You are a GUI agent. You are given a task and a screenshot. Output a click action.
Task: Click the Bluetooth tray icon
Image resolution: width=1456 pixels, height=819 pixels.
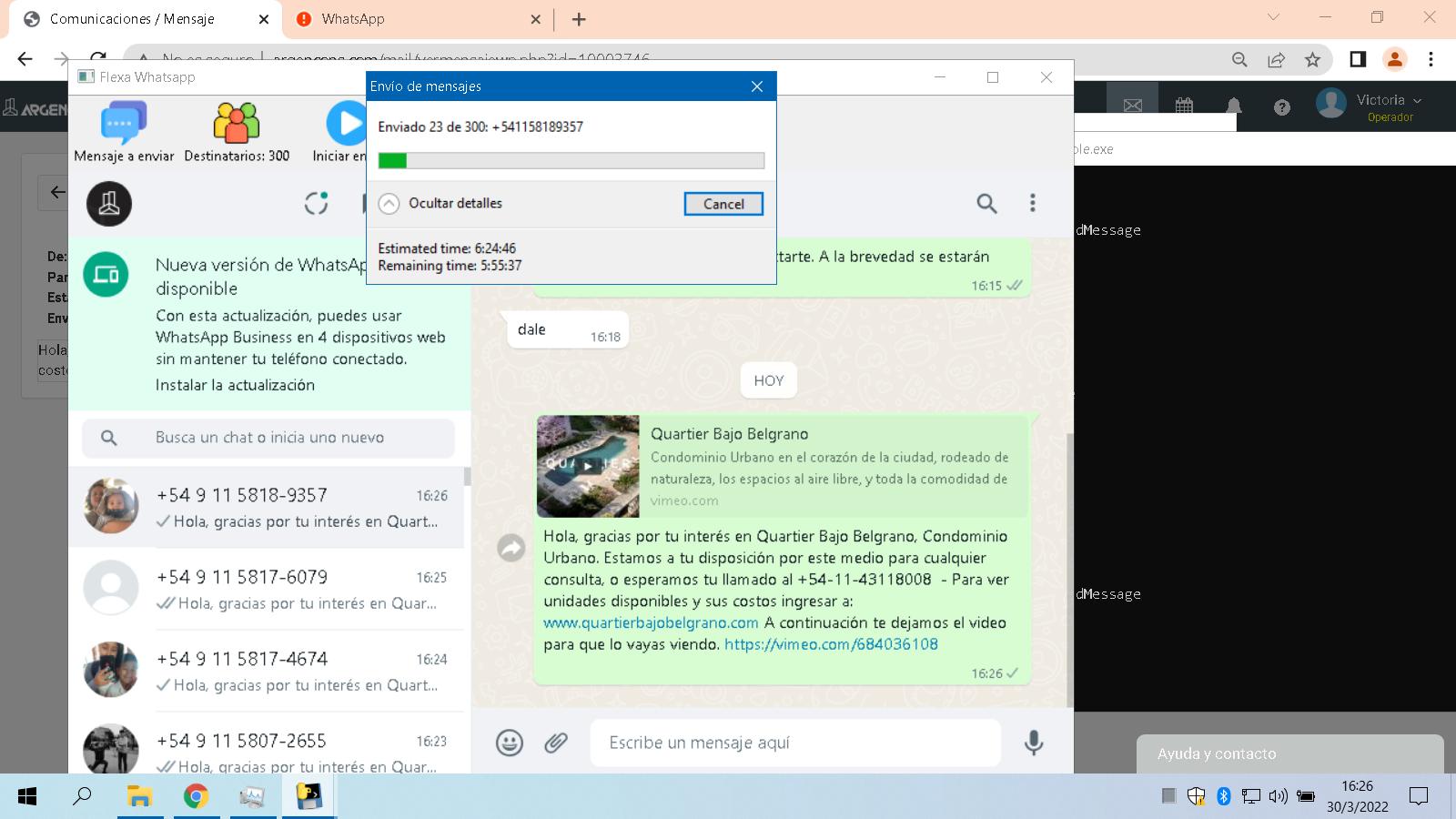tap(1223, 796)
